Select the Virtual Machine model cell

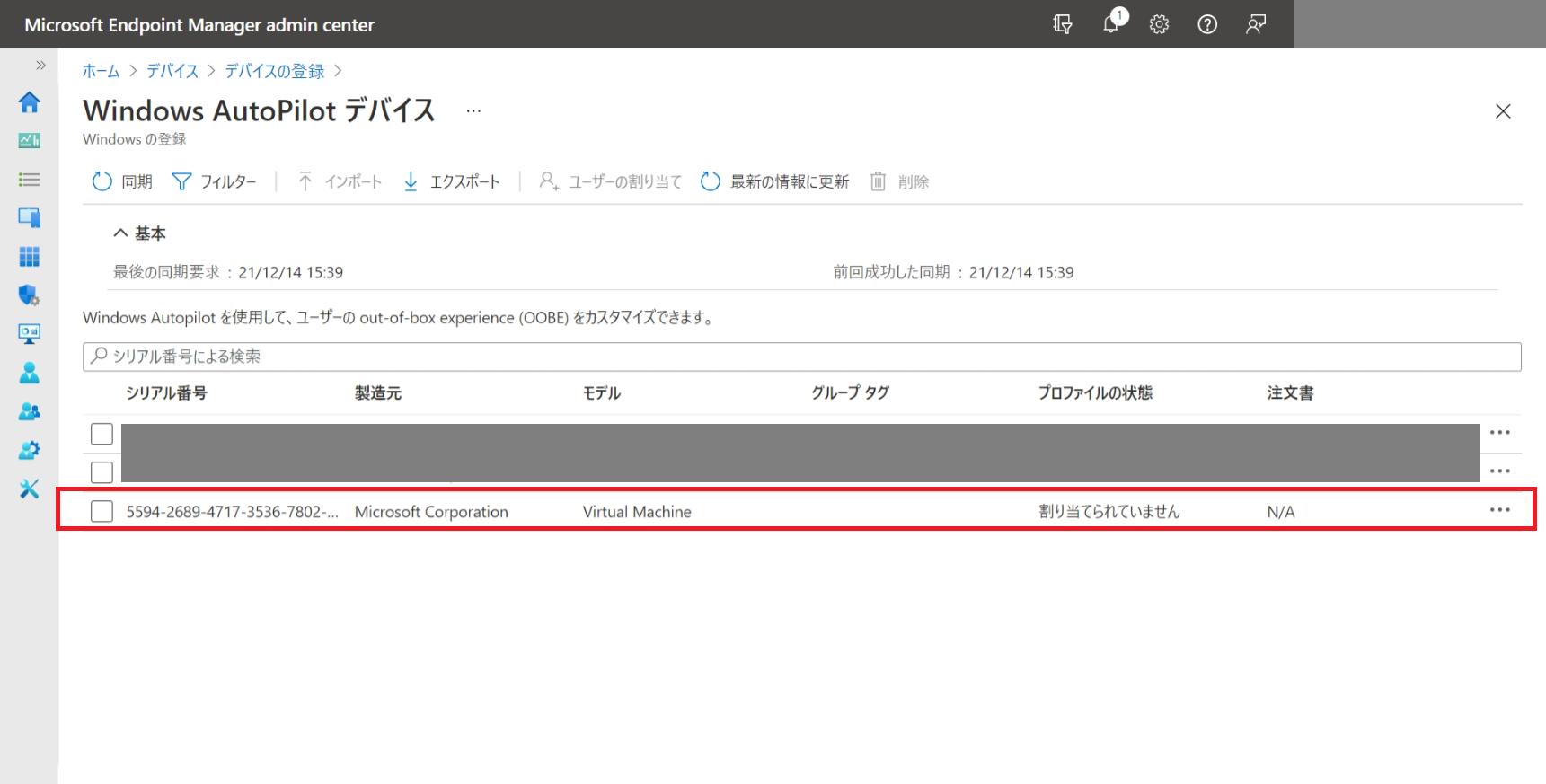pos(637,512)
